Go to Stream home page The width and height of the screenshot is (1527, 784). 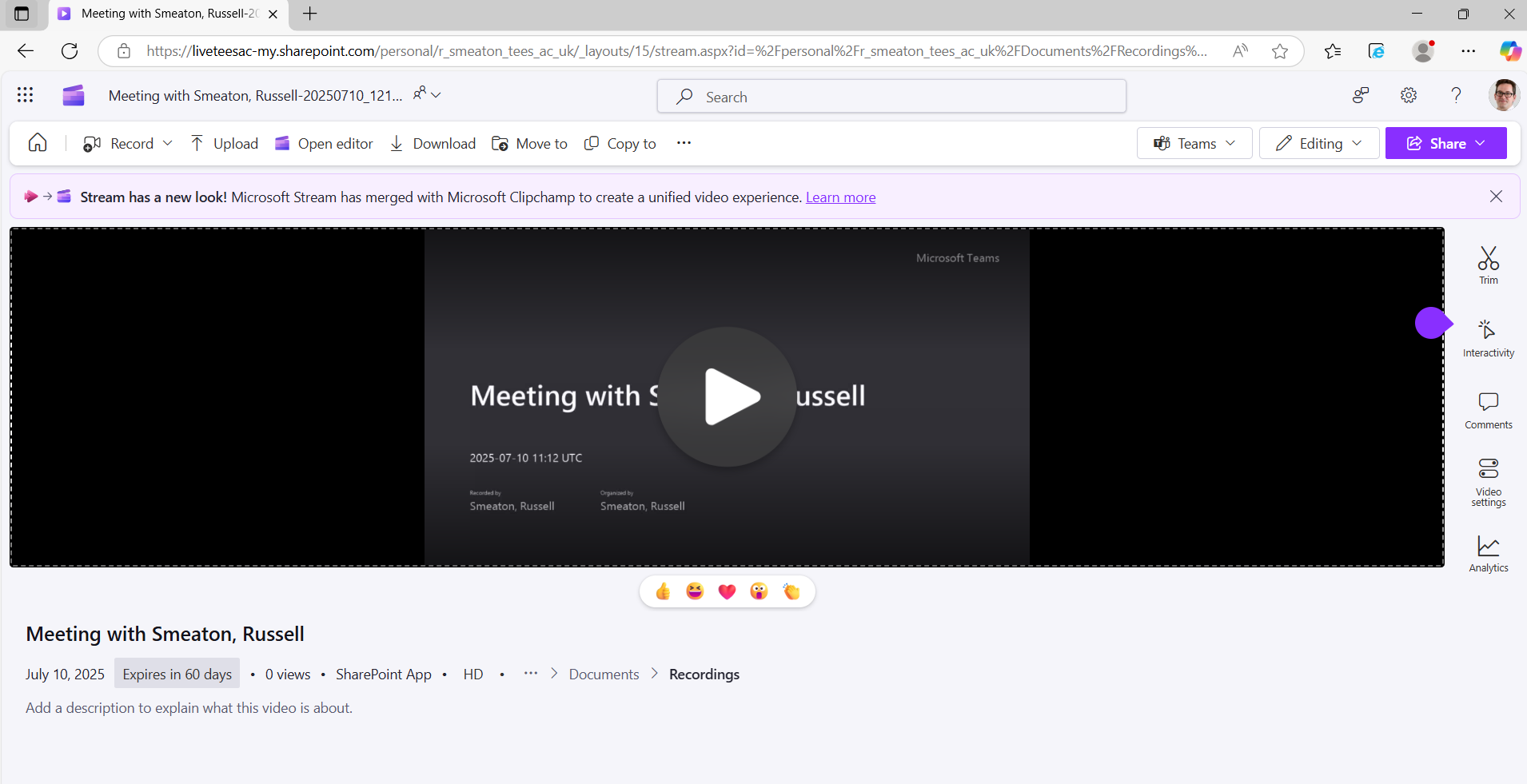[38, 143]
